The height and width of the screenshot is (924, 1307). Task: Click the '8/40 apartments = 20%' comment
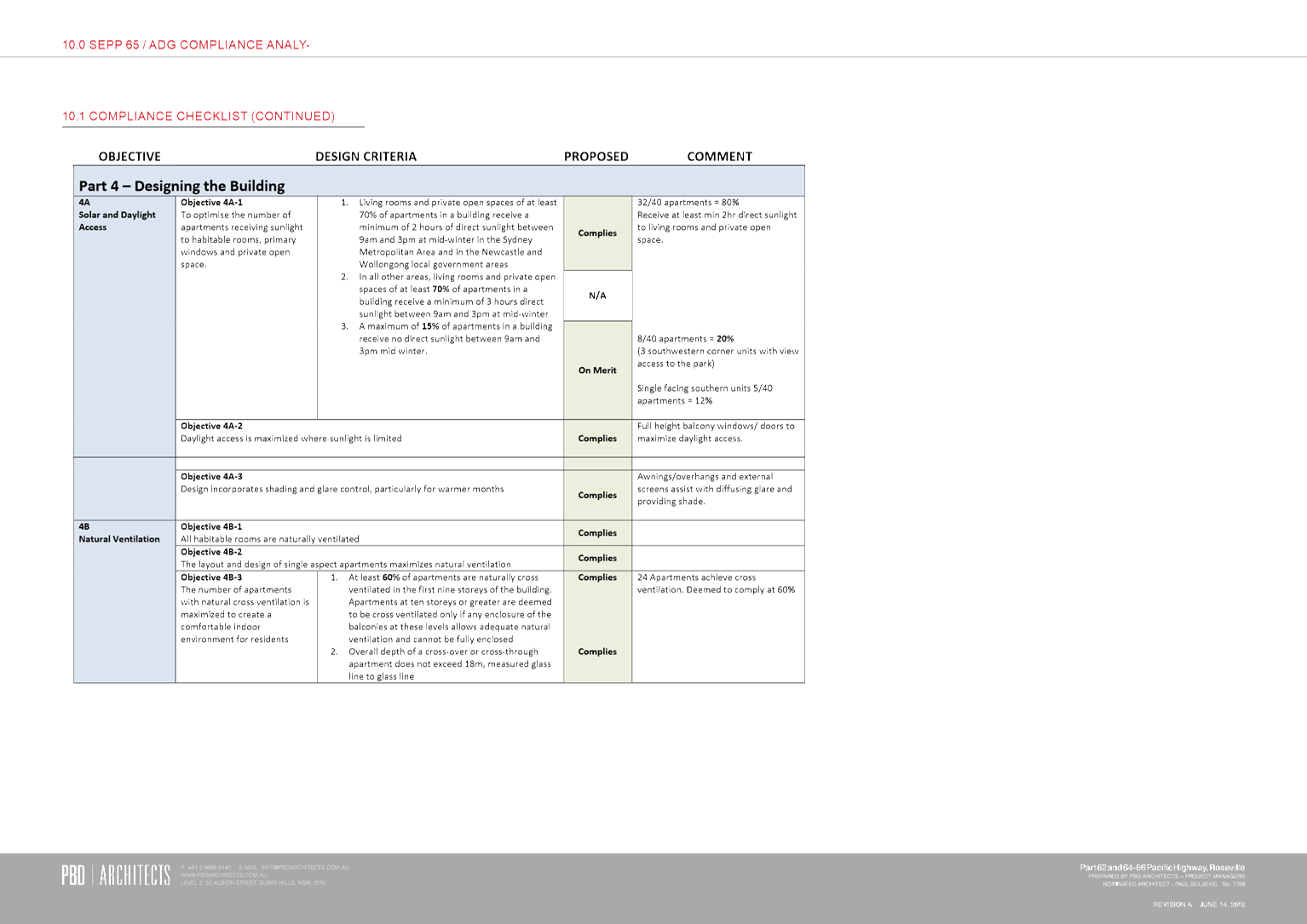click(x=686, y=339)
